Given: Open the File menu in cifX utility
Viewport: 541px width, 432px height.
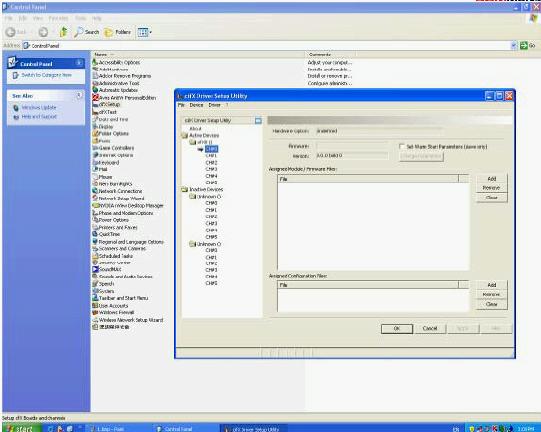Looking at the screenshot, I should click(x=181, y=105).
